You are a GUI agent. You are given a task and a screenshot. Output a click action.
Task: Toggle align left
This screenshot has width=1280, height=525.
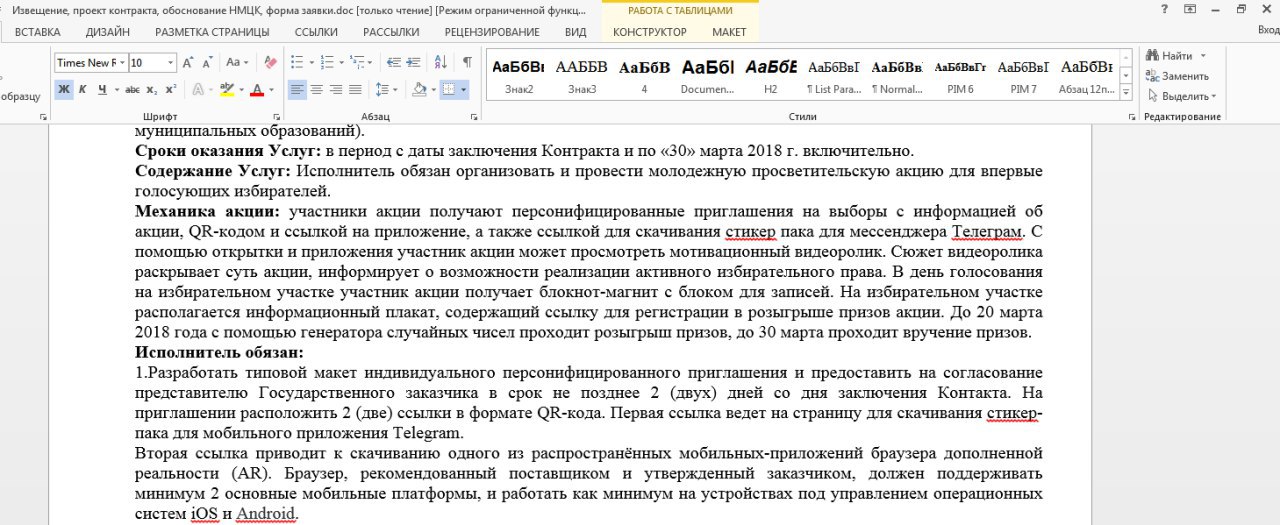(x=297, y=90)
